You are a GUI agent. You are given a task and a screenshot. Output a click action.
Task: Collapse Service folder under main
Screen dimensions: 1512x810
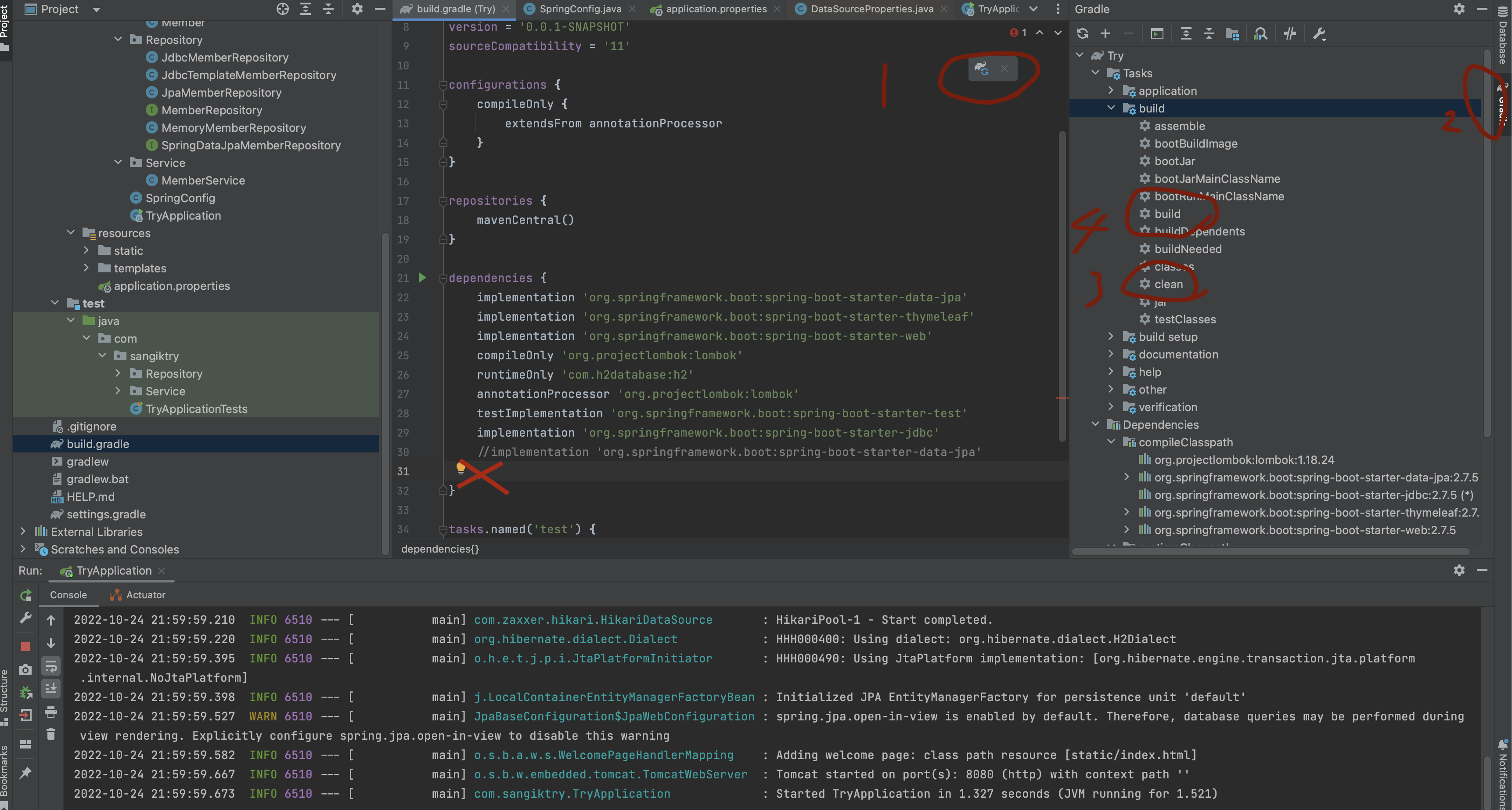tap(118, 162)
